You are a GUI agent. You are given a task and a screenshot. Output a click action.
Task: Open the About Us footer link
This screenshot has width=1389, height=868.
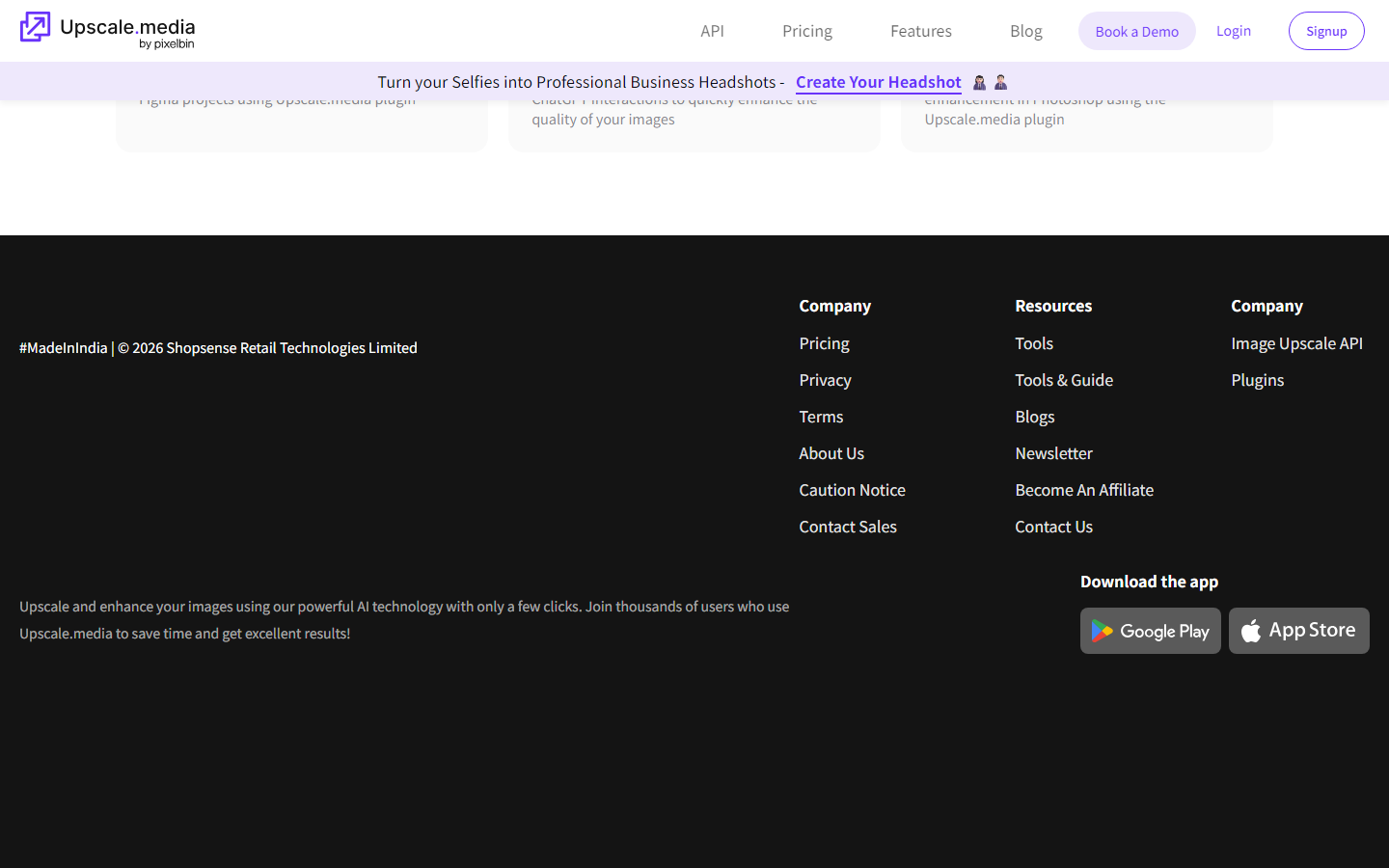click(x=831, y=453)
